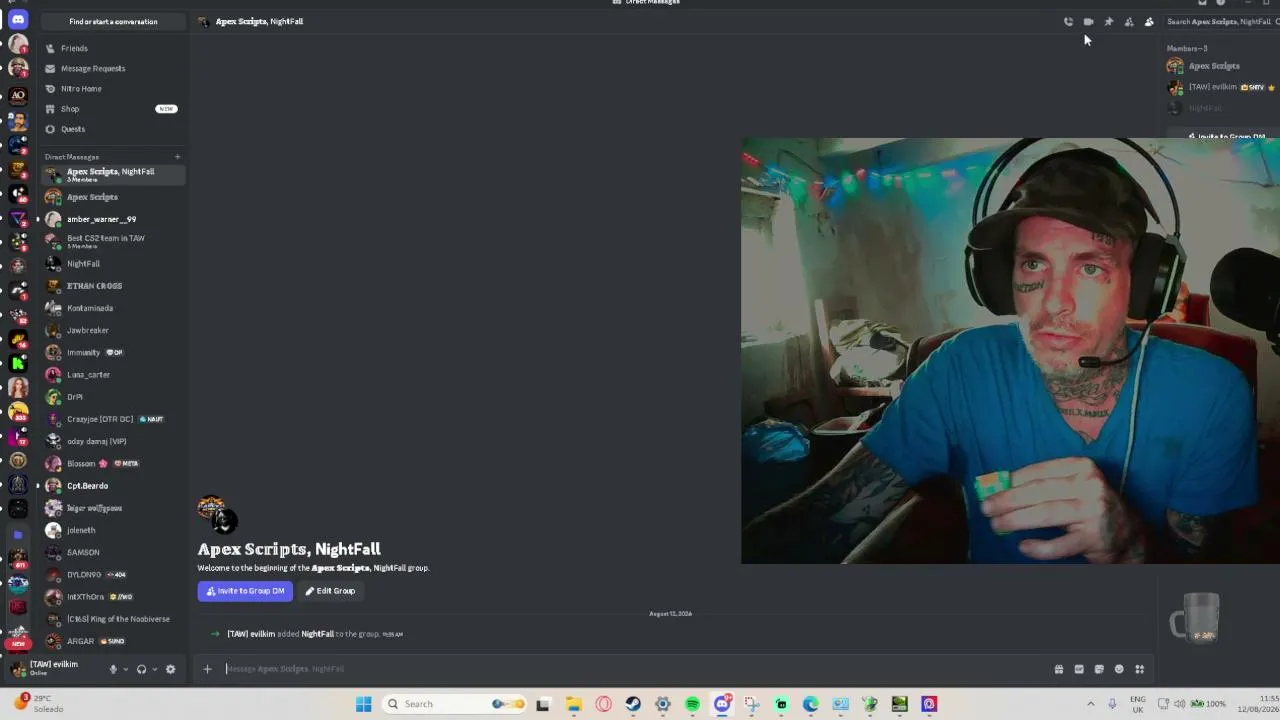Viewport: 1280px width, 720px height.
Task: Open microphone input options arrow
Action: [125, 669]
